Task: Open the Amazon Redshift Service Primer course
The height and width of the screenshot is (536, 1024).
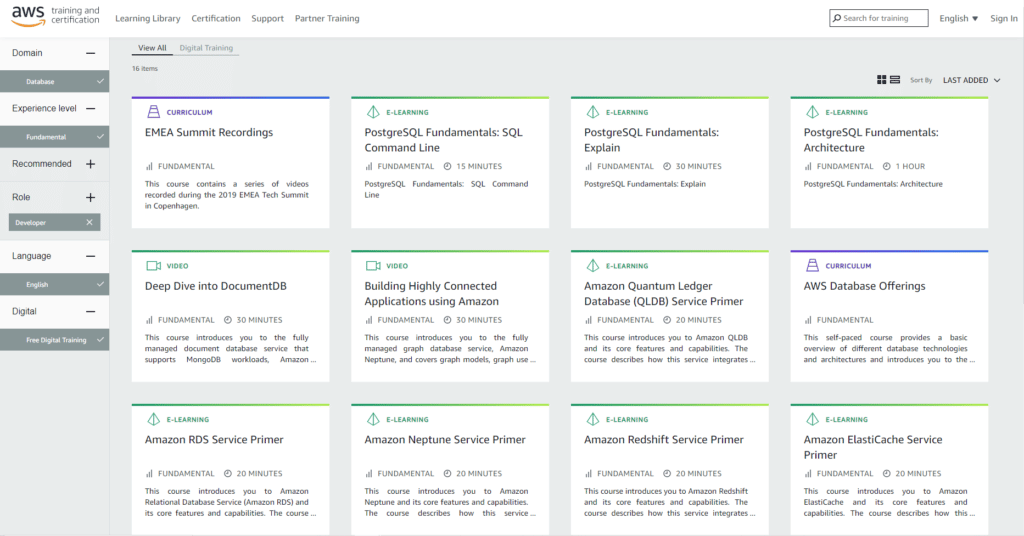Action: coord(663,440)
